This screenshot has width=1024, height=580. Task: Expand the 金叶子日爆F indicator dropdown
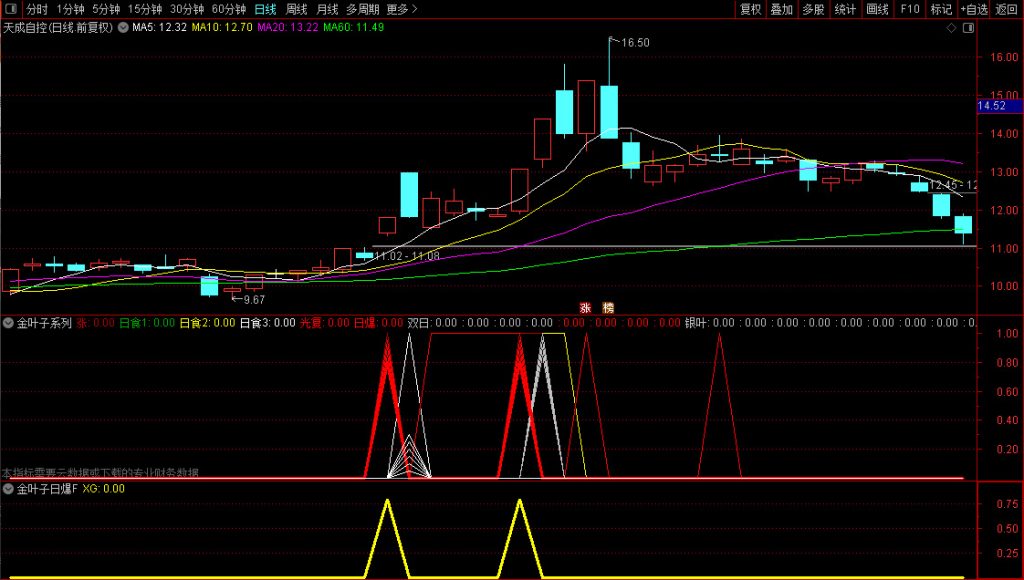[x=9, y=489]
